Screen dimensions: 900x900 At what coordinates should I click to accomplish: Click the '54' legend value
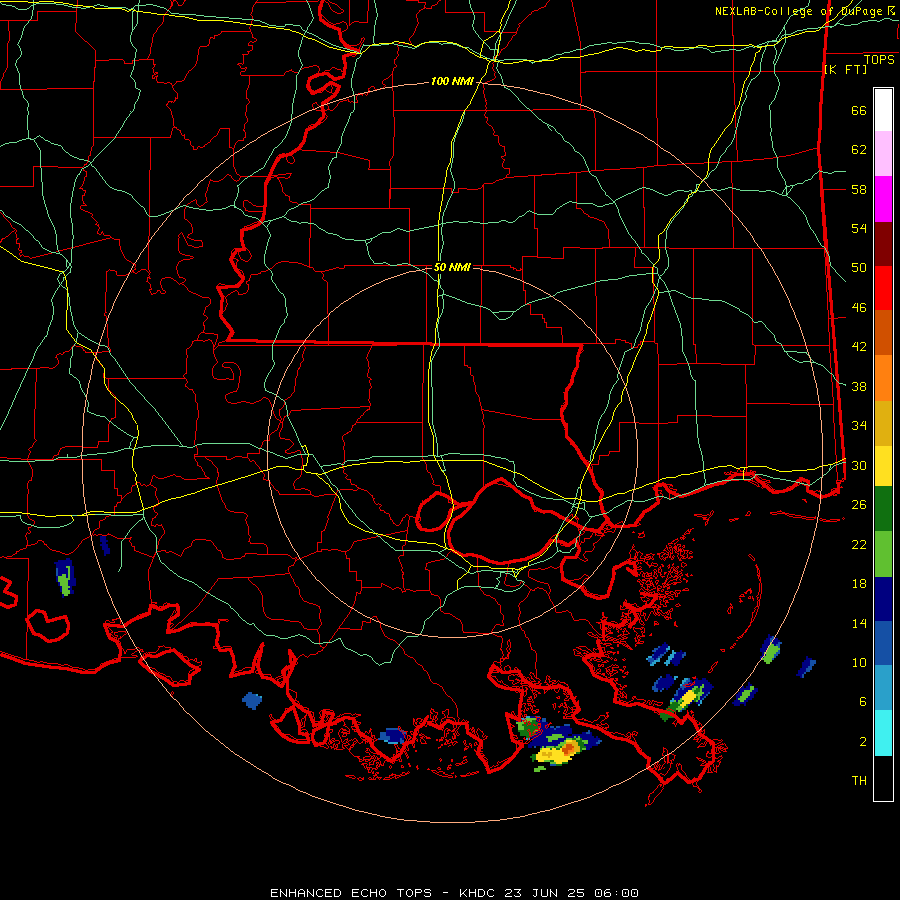[x=859, y=228]
